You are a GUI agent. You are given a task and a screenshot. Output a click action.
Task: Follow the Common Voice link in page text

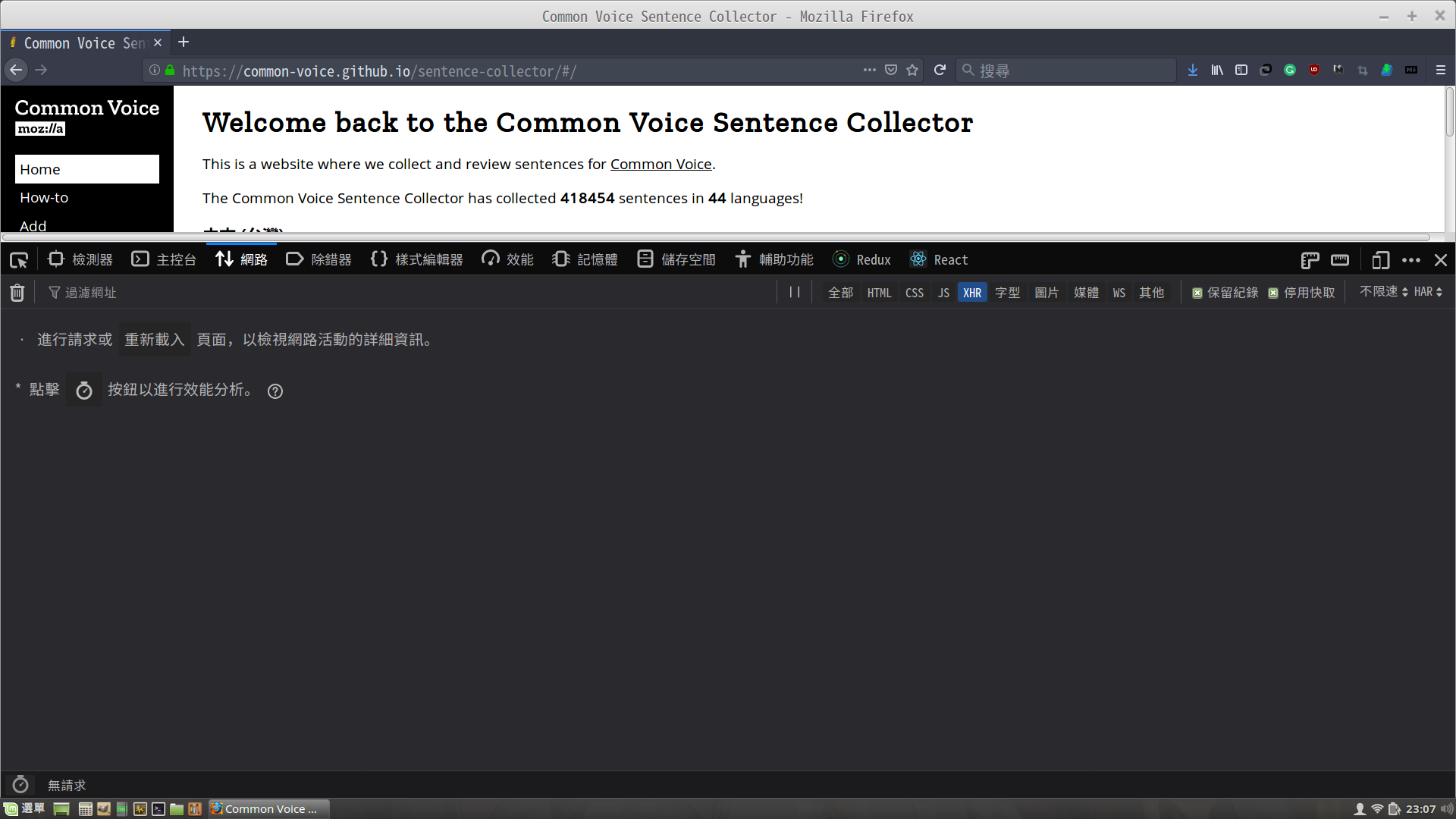point(661,165)
